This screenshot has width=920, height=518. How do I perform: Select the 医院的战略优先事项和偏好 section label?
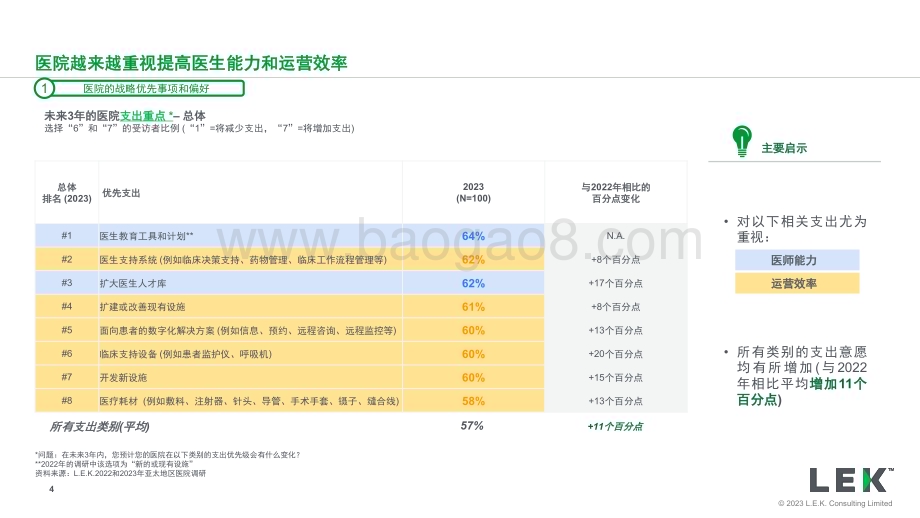146,89
